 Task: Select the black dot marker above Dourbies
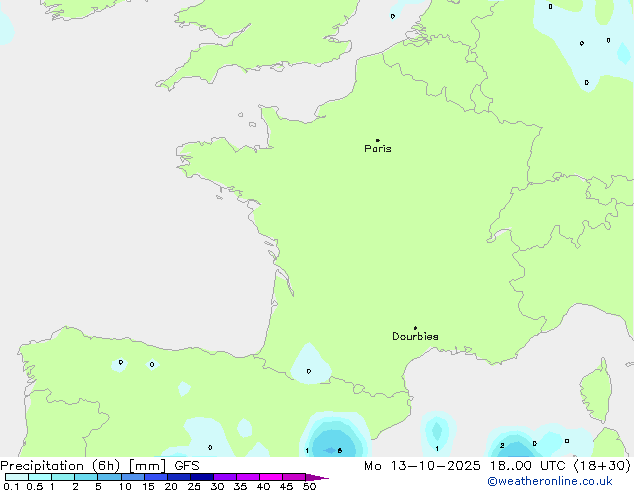[x=415, y=328]
